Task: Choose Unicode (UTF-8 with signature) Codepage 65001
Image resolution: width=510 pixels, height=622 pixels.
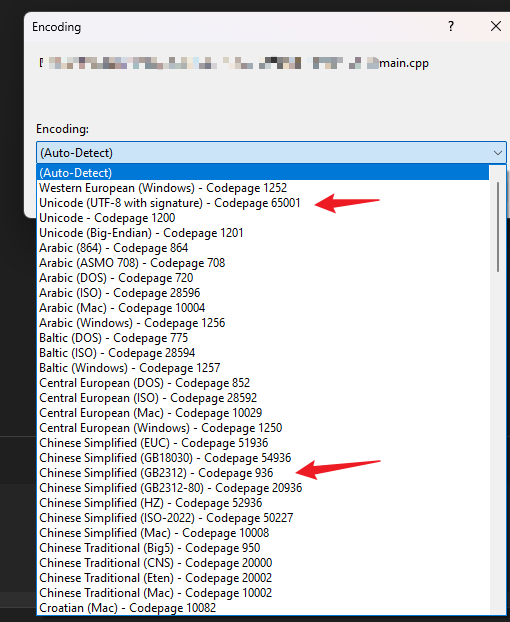Action: click(263, 203)
